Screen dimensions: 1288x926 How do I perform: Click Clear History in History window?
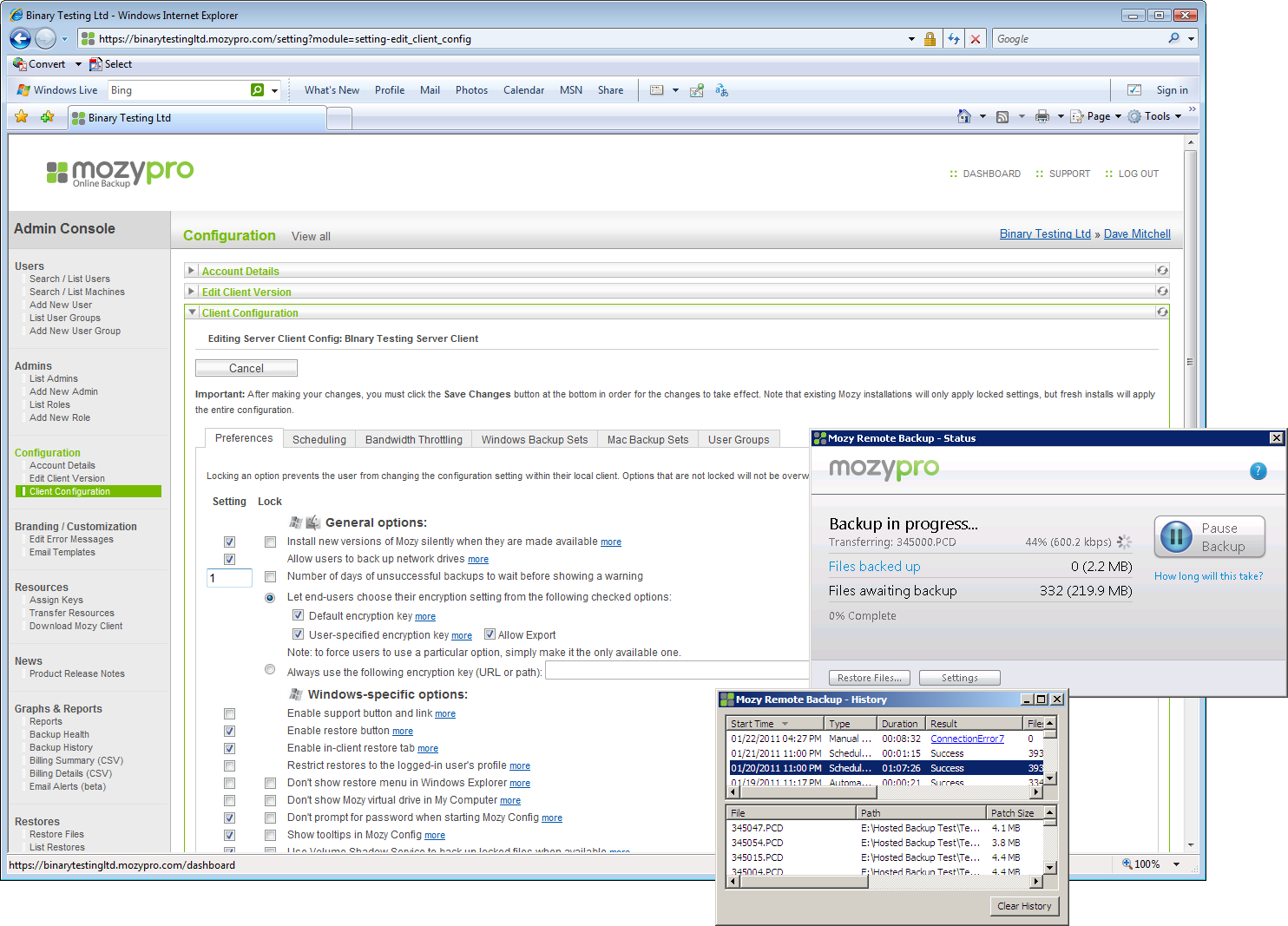1024,906
